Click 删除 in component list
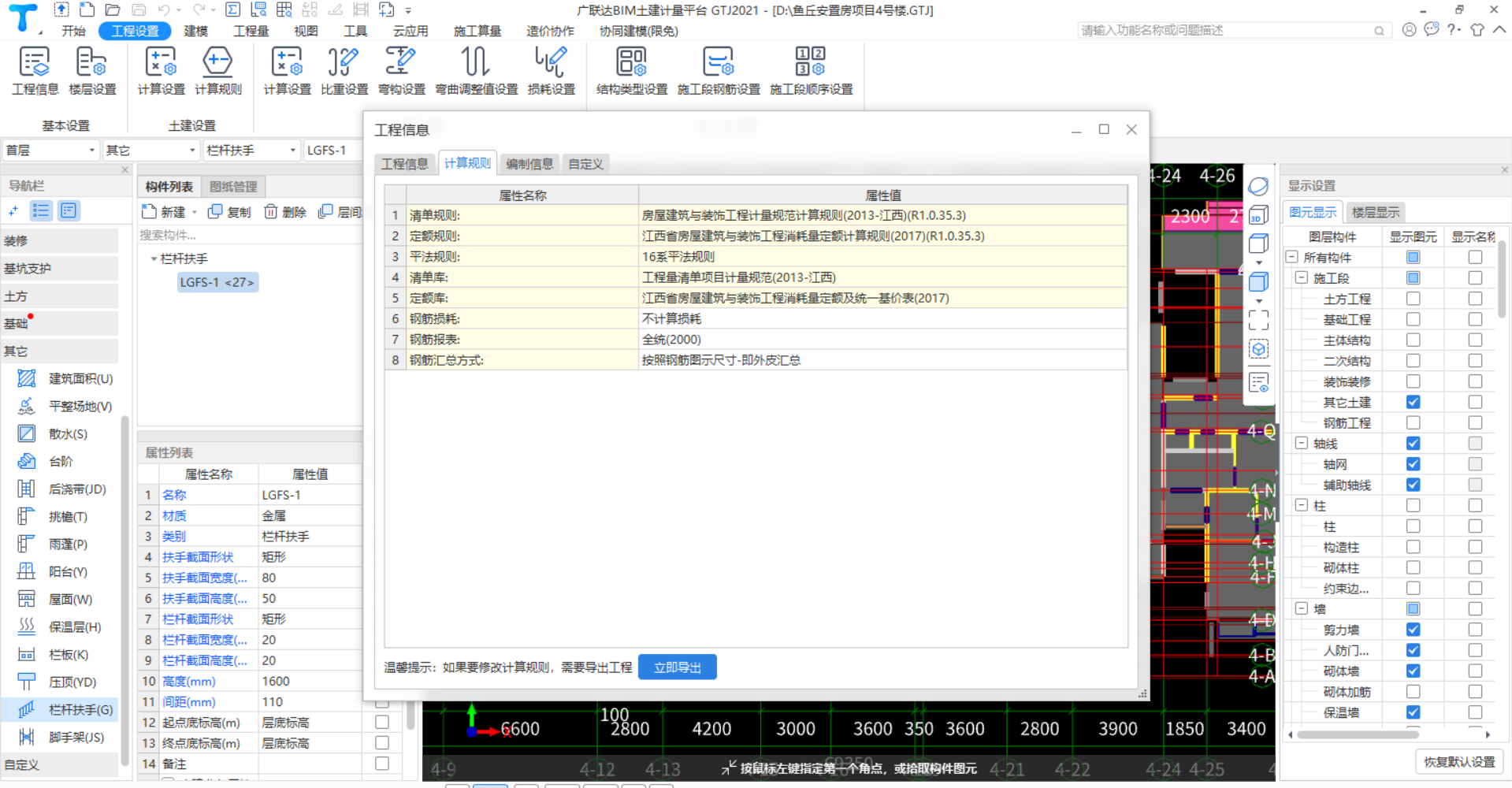The height and width of the screenshot is (788, 1512). click(x=285, y=212)
